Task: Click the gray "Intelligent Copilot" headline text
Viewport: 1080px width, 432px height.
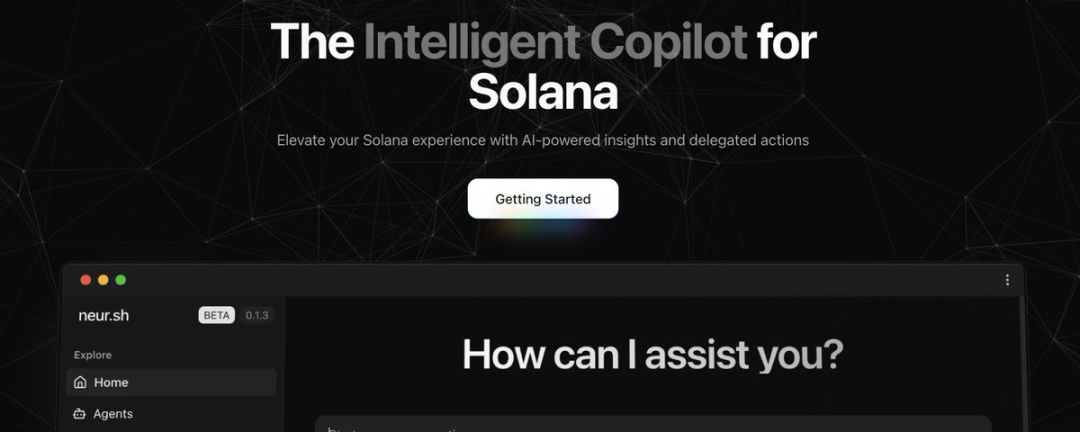Action: [555, 42]
